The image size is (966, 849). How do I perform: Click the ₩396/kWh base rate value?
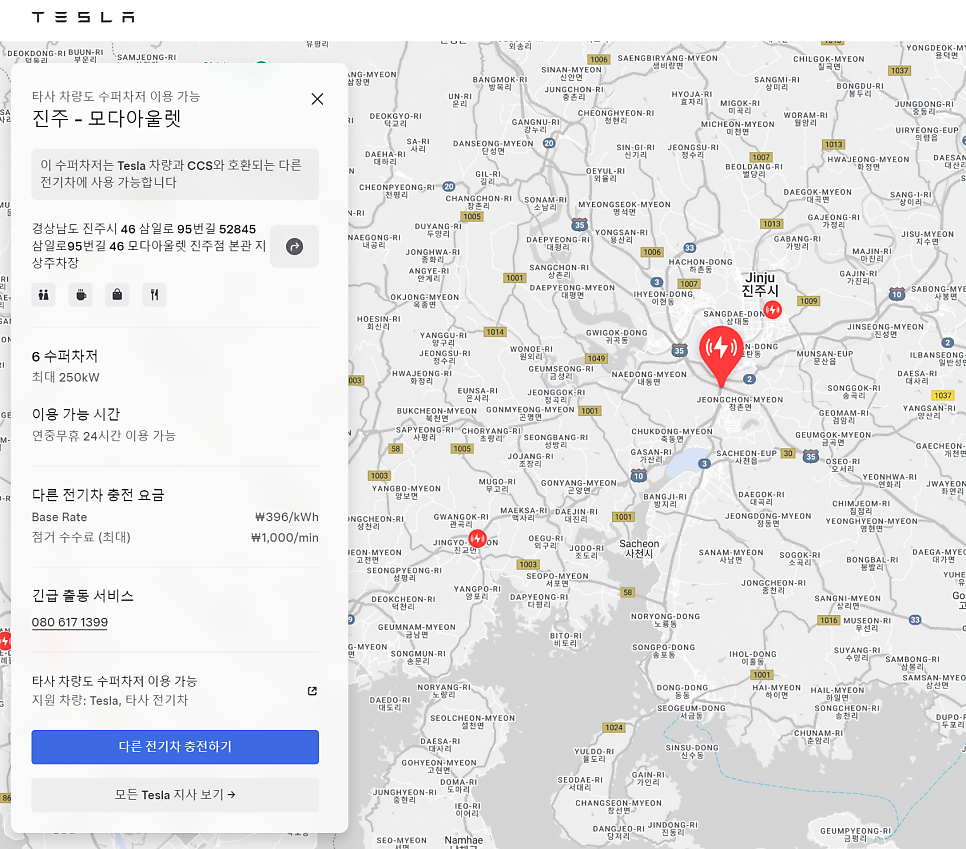tap(286, 517)
